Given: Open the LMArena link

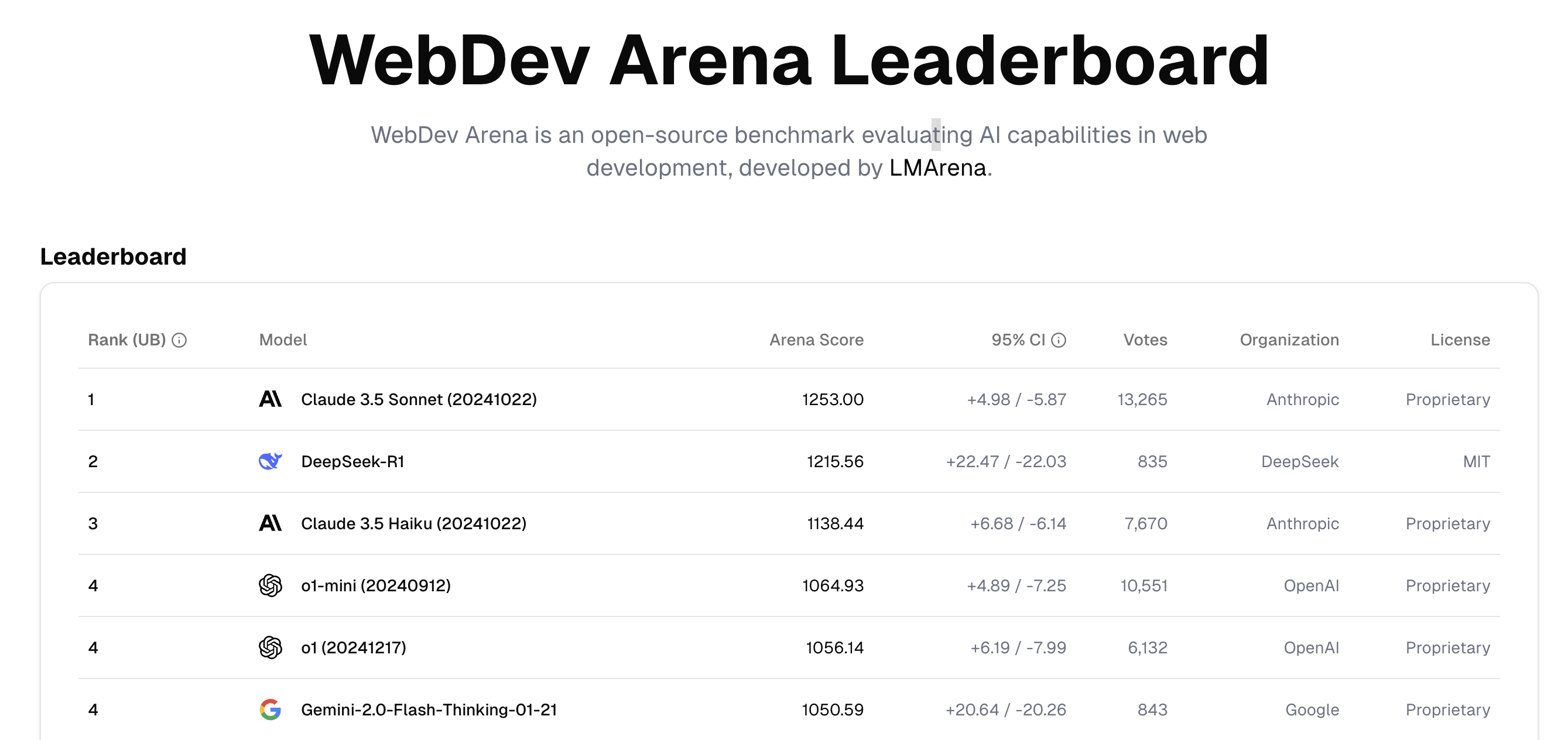Looking at the screenshot, I should (937, 167).
